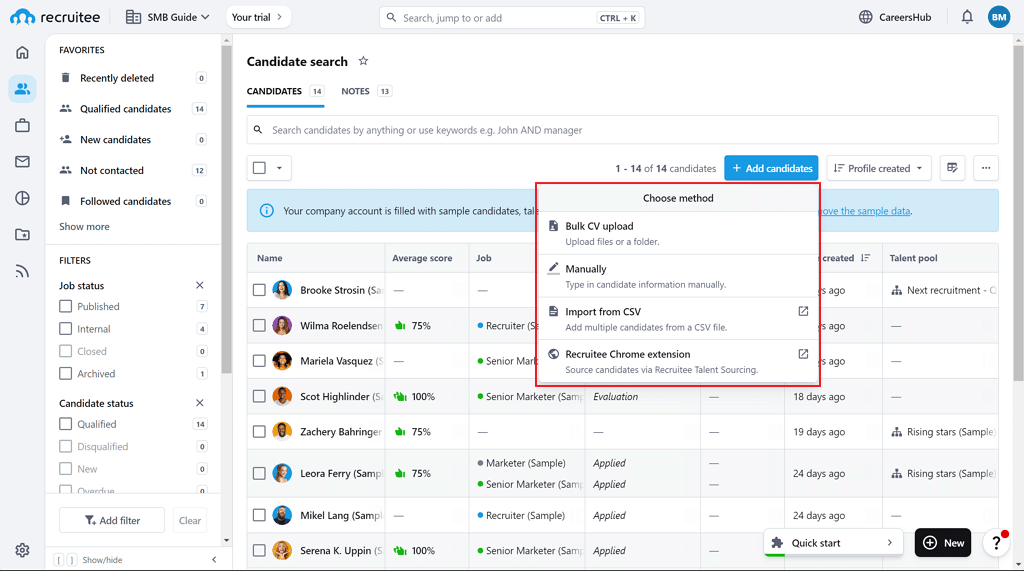Open the Mailbox envelope icon in sidebar
Screen dimensions: 1024x571
[x=22, y=162]
